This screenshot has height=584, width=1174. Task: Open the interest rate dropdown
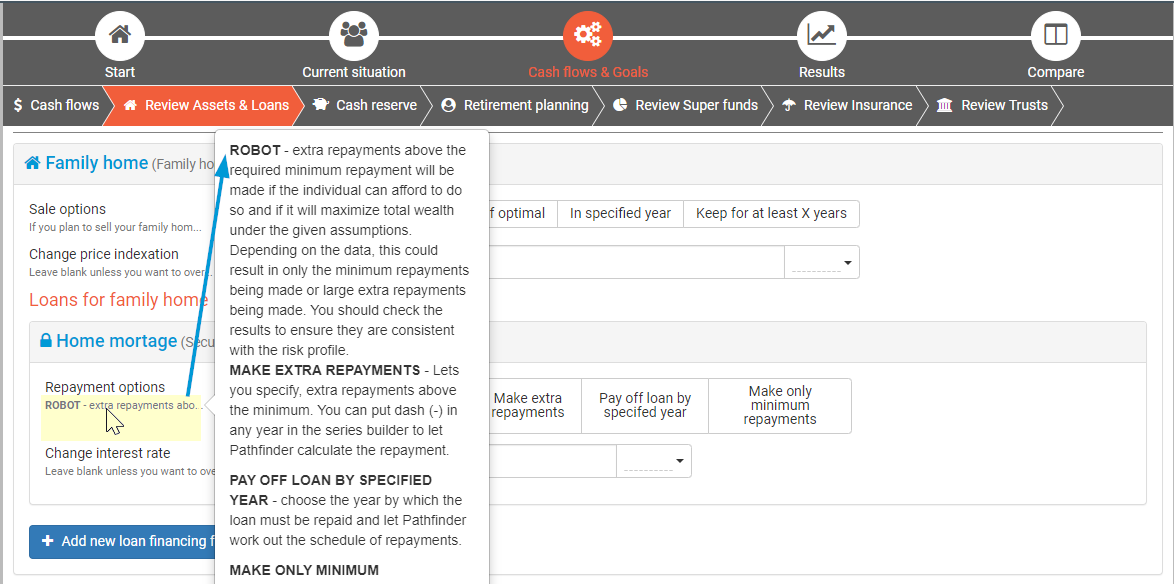pyautogui.click(x=654, y=461)
